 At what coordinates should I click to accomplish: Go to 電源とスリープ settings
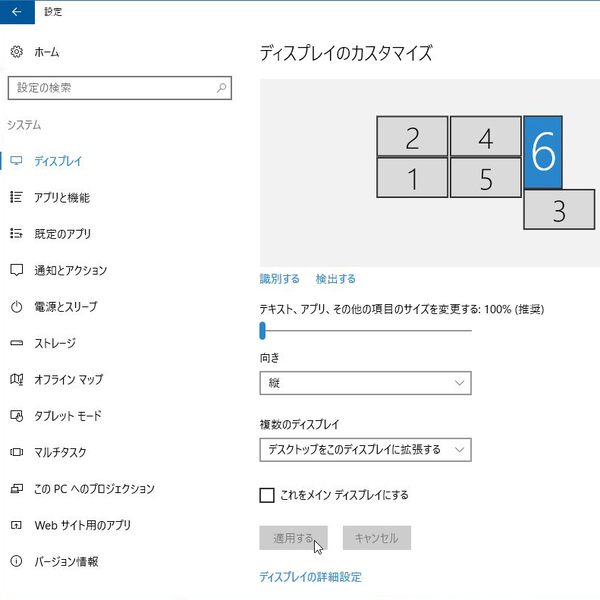click(x=66, y=307)
